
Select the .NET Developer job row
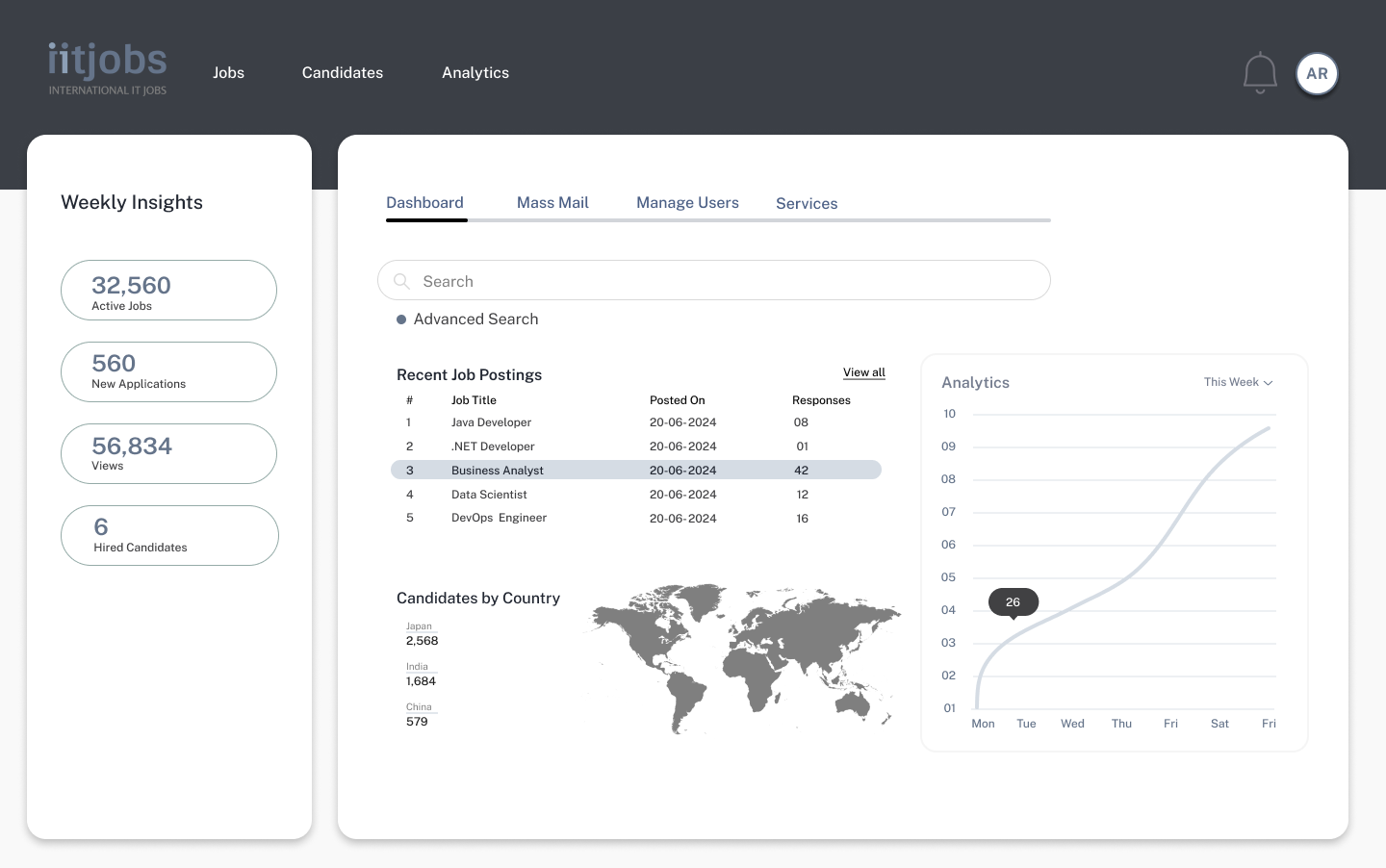tap(636, 447)
